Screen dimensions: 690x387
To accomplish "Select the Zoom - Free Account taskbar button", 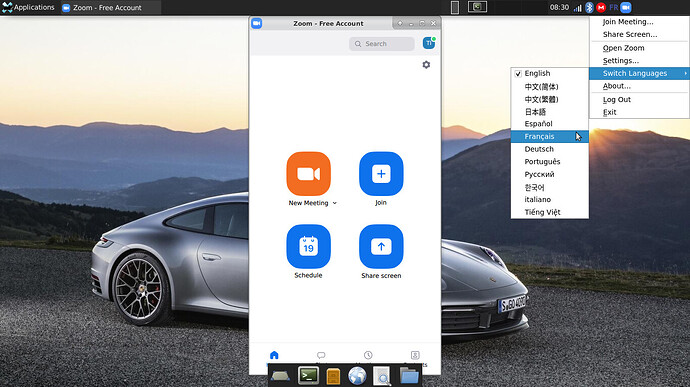I will 110,7.
